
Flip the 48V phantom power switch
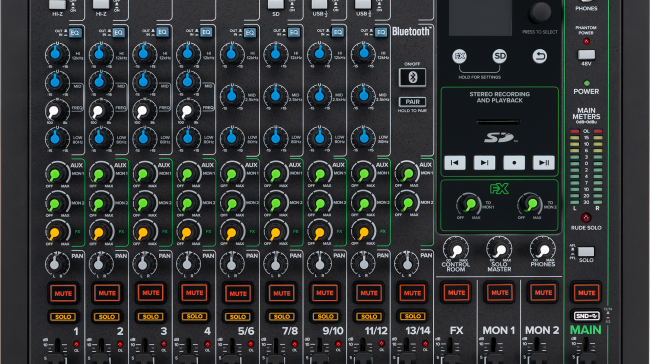(x=586, y=54)
